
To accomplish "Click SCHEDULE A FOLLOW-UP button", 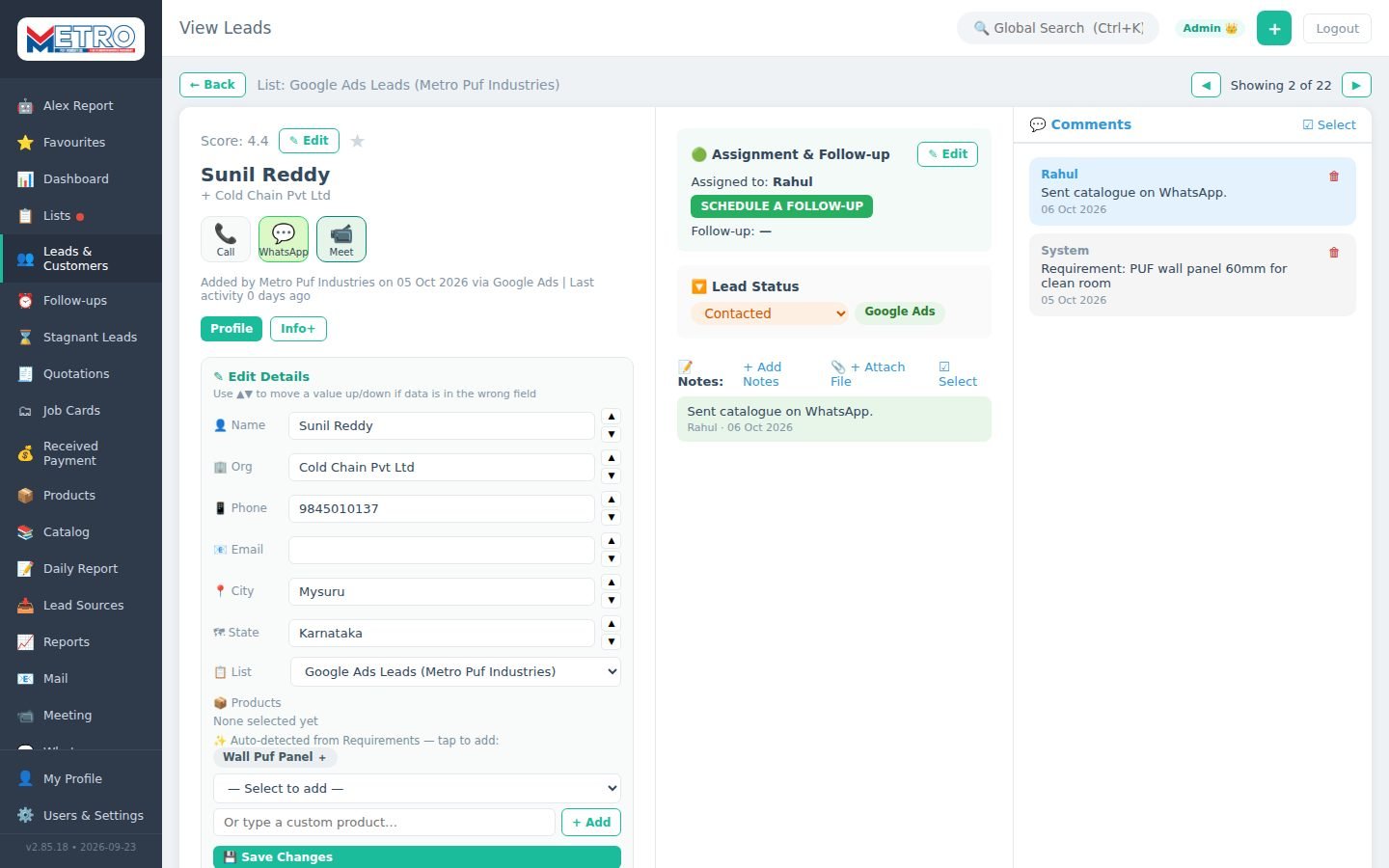I will [x=781, y=206].
